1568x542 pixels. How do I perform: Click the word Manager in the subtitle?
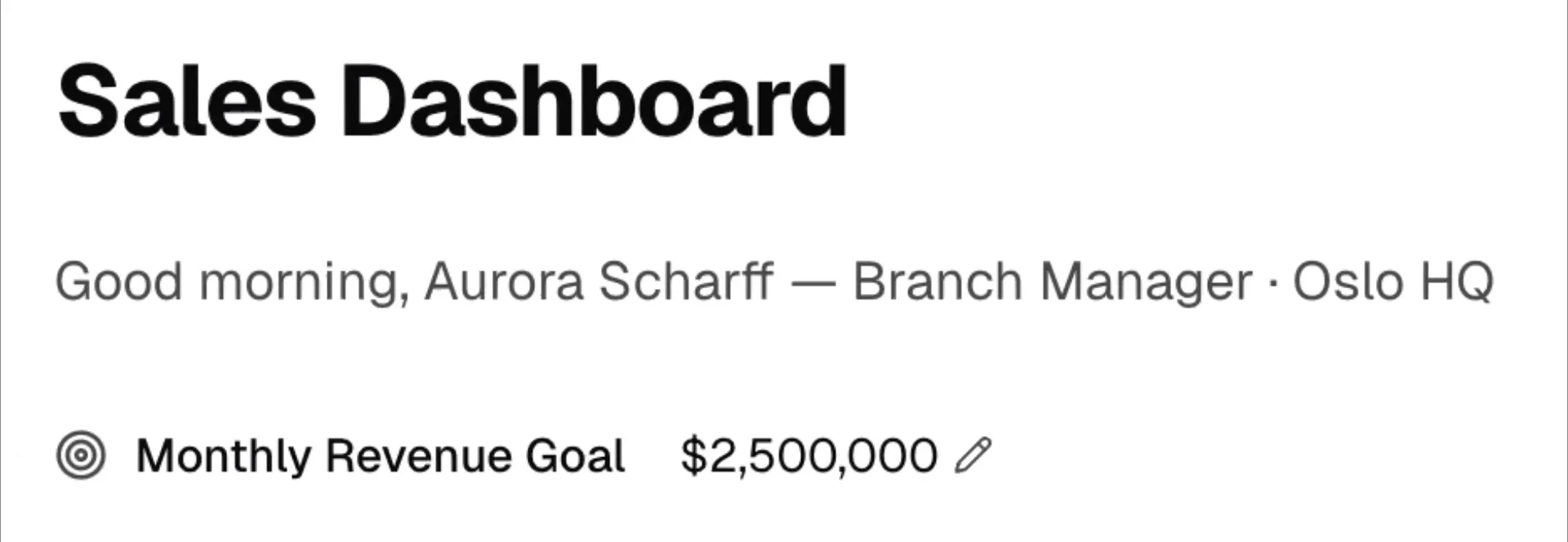[x=1146, y=282]
